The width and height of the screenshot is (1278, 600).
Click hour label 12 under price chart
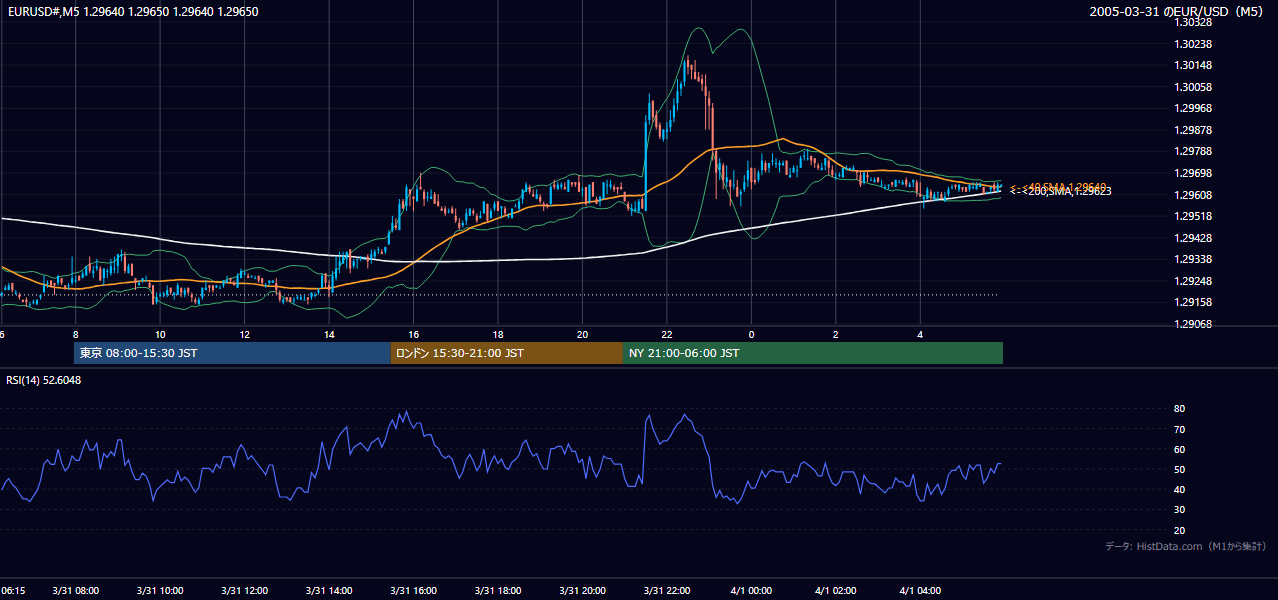pyautogui.click(x=244, y=335)
